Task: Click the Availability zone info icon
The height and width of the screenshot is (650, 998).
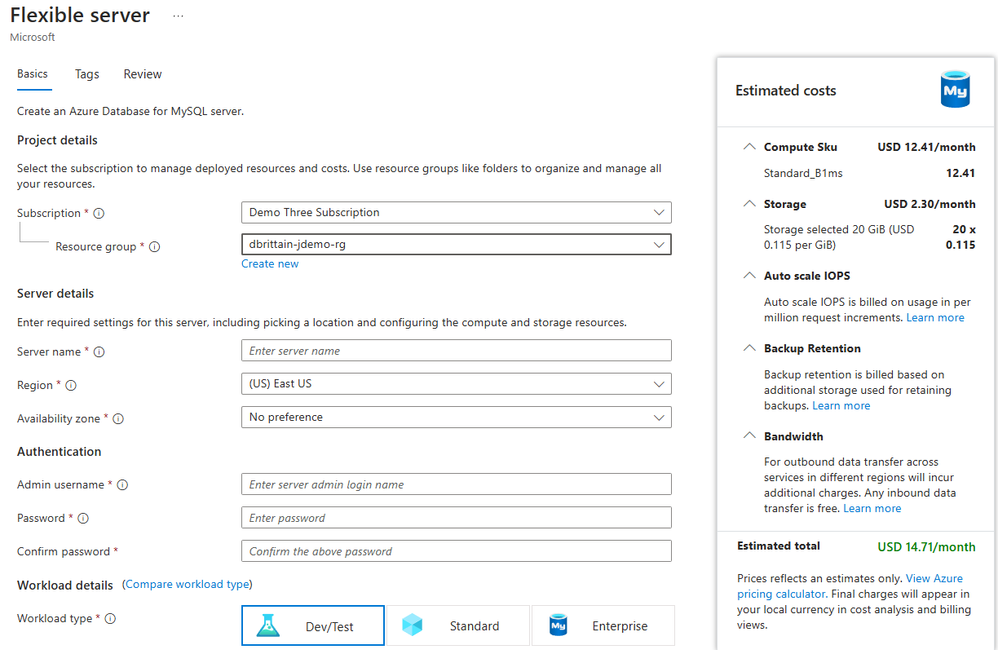Action: [x=118, y=418]
